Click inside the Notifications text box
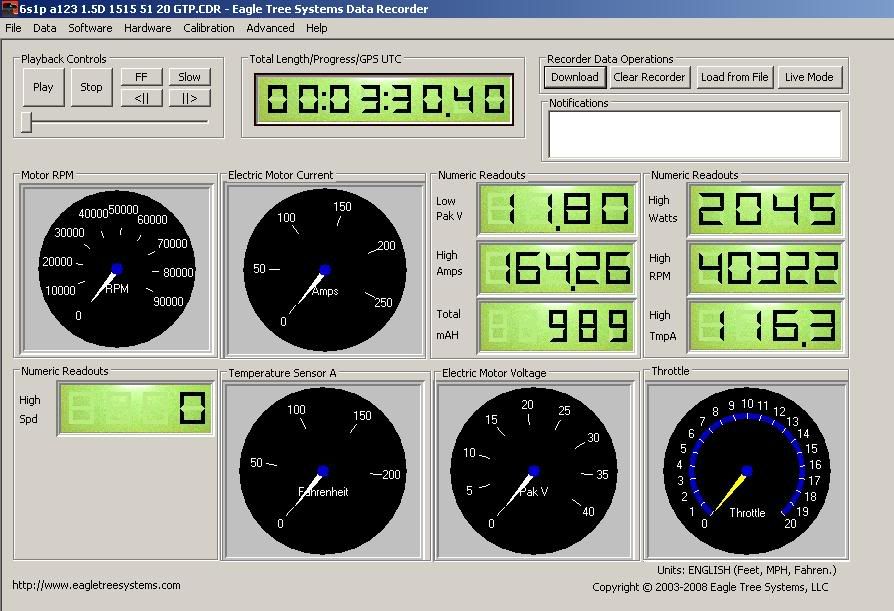 (x=694, y=134)
